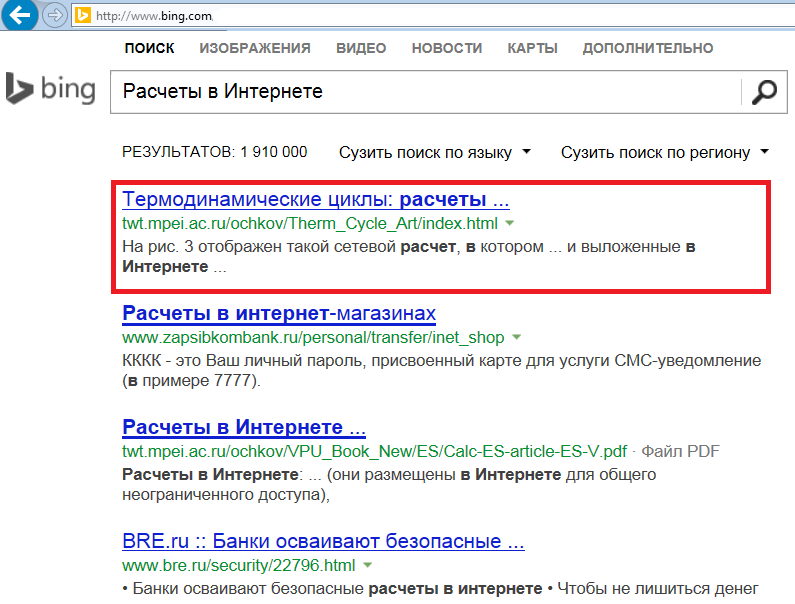Open the Термодинамические циклы: расчеты result link
795x604 pixels.
pyautogui.click(x=316, y=199)
